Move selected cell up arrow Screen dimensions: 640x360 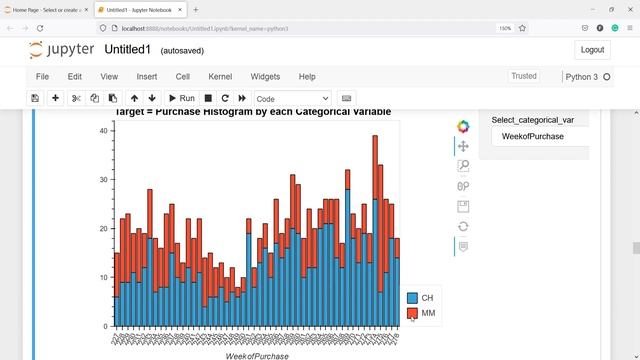tap(134, 98)
